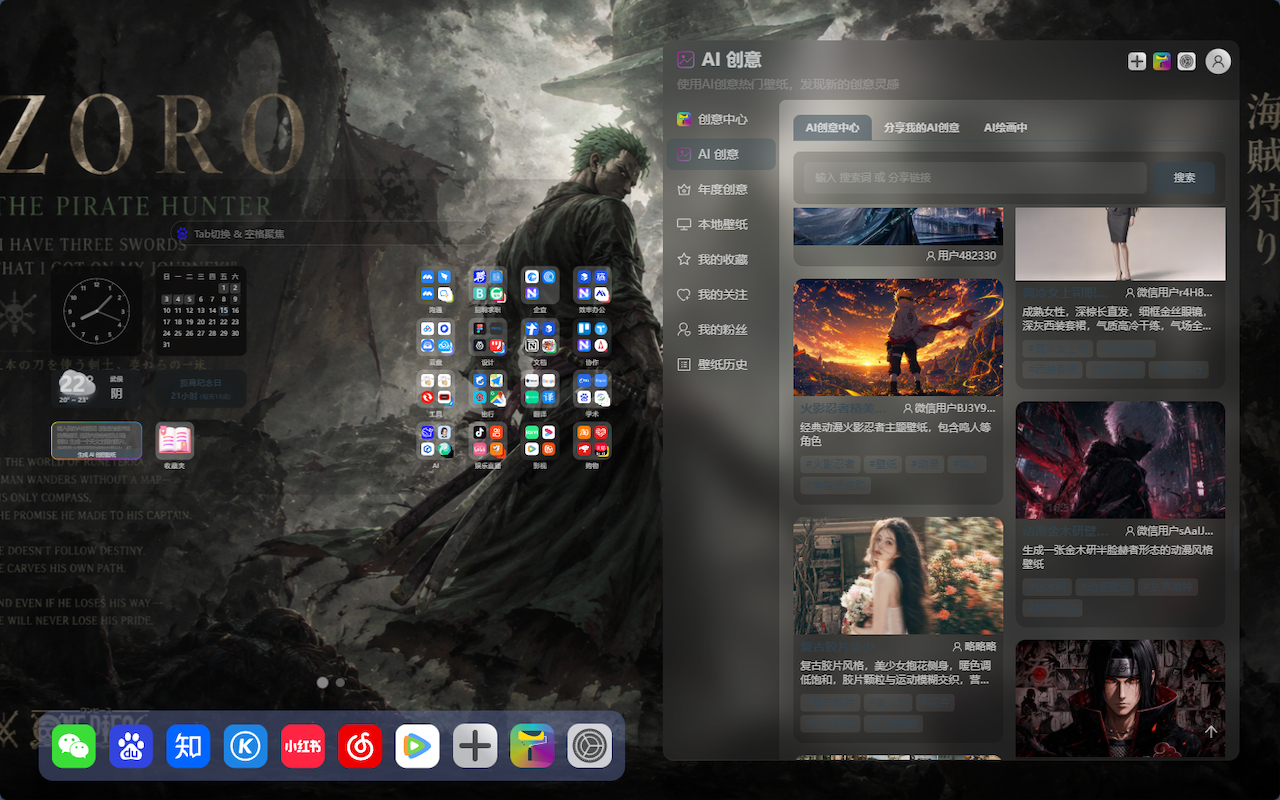Open Tencent Video dock icon
Image resolution: width=1280 pixels, height=800 pixels.
(417, 746)
